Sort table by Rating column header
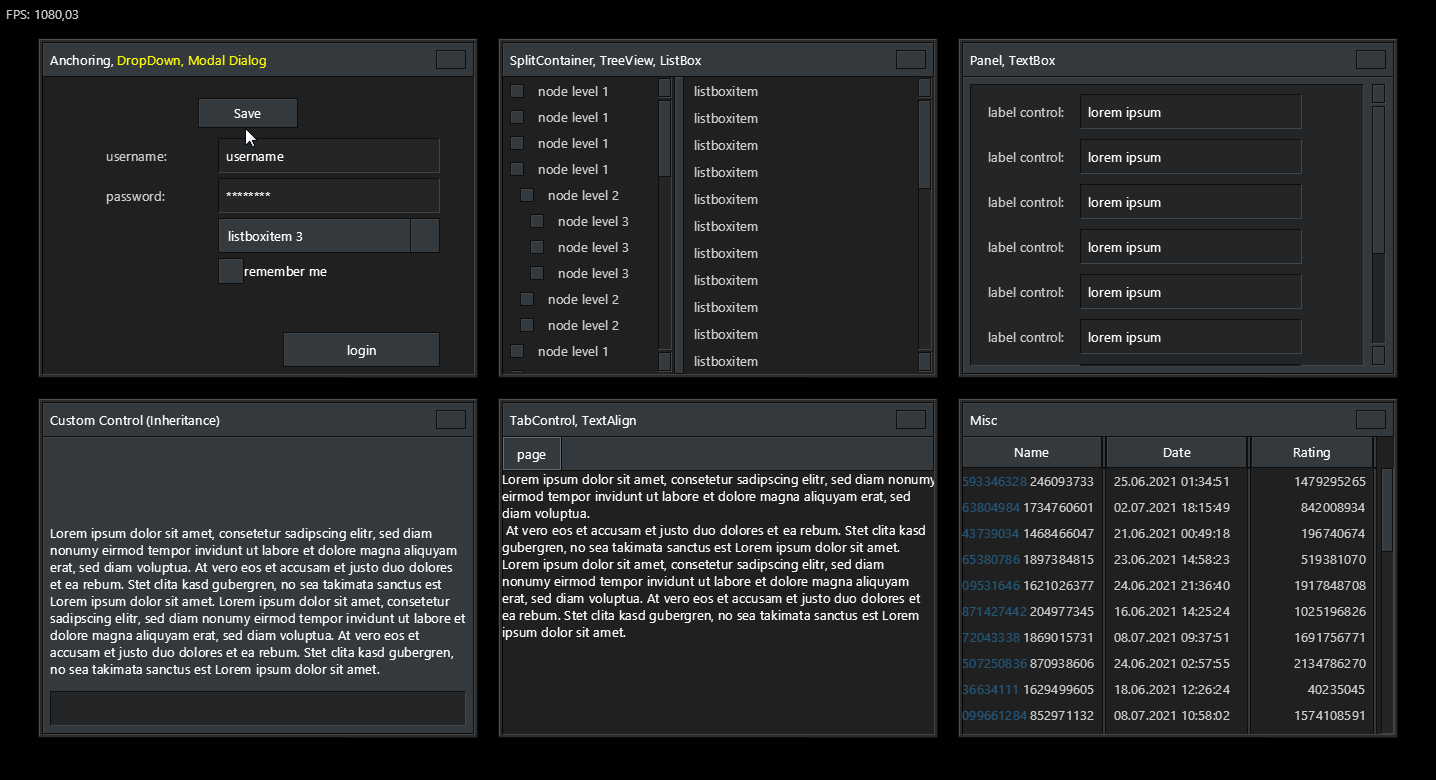The width and height of the screenshot is (1436, 780). [x=1311, y=452]
